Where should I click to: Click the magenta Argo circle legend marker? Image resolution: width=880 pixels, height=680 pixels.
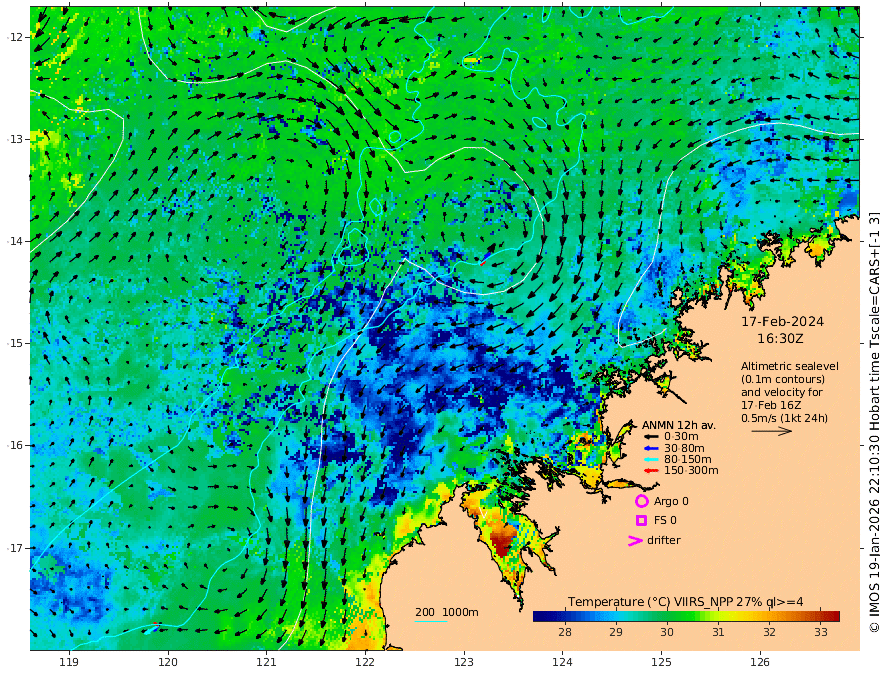641,501
